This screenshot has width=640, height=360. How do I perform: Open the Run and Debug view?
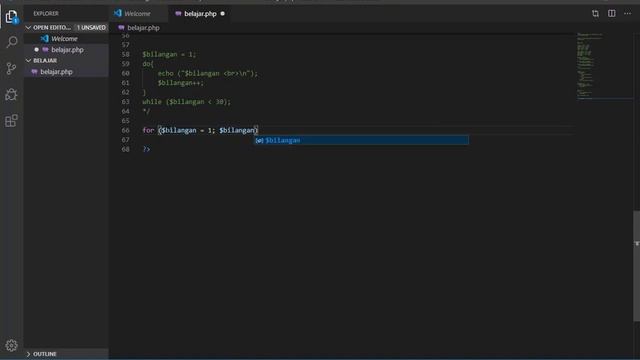pyautogui.click(x=11, y=94)
